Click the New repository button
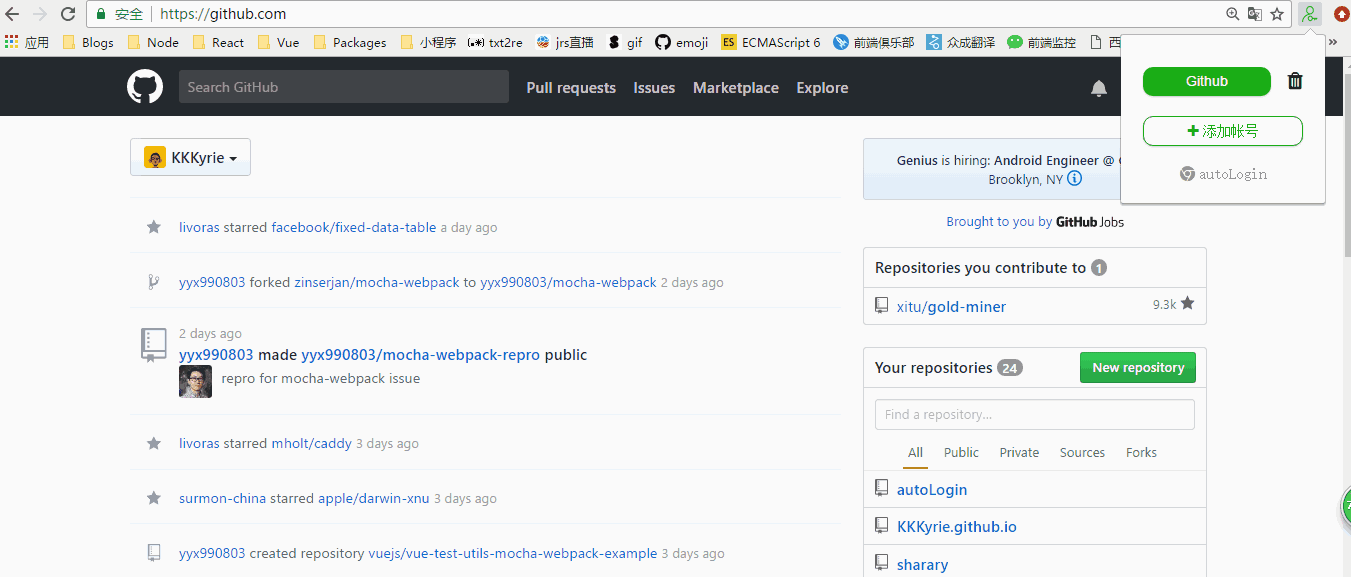Image resolution: width=1351 pixels, height=577 pixels. [x=1138, y=368]
